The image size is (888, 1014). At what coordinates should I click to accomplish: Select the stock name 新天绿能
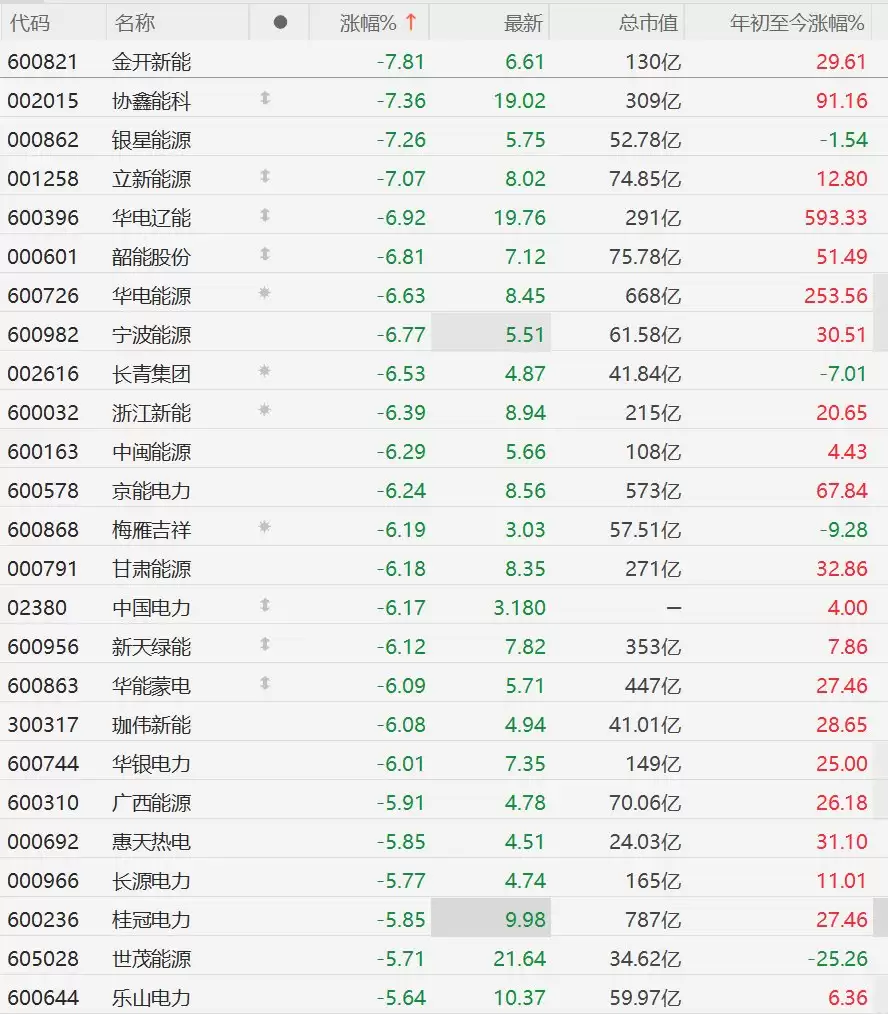(151, 647)
